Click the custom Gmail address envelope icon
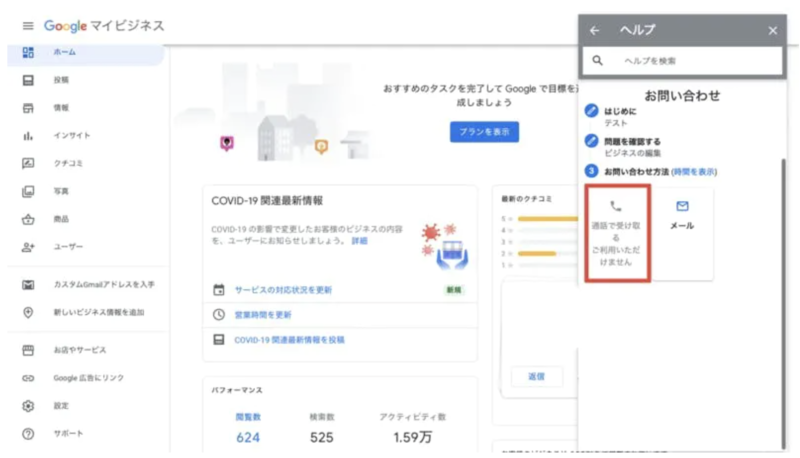Screen dimensions: 800x458 (28, 285)
